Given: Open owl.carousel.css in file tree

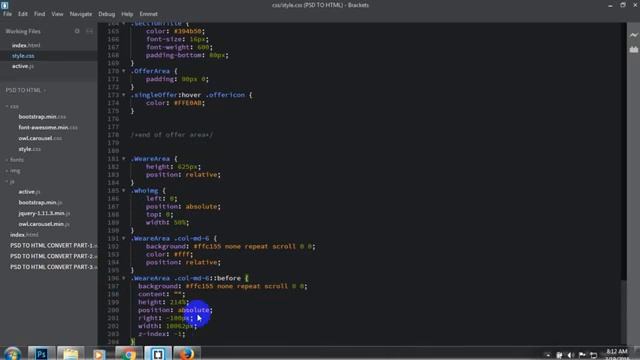Looking at the screenshot, I should pyautogui.click(x=40, y=138).
